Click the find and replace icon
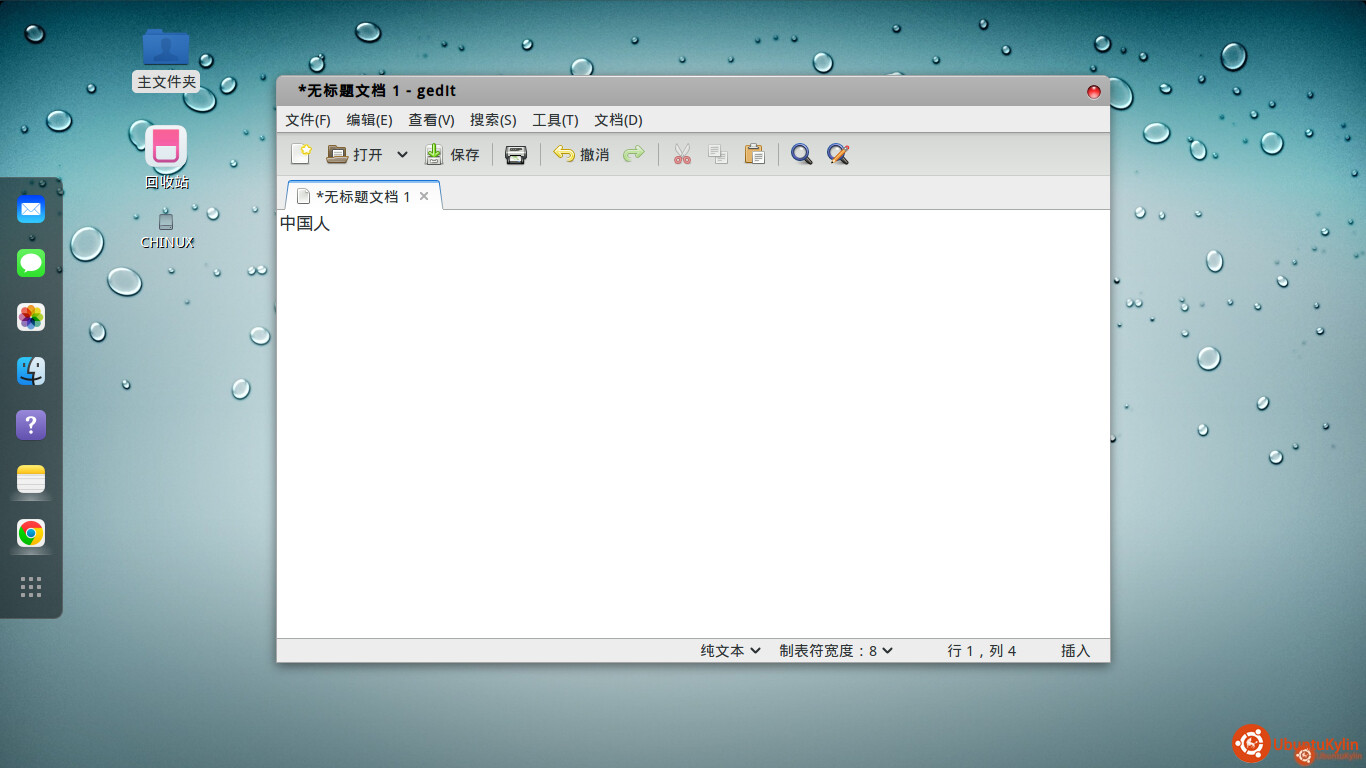 (838, 154)
